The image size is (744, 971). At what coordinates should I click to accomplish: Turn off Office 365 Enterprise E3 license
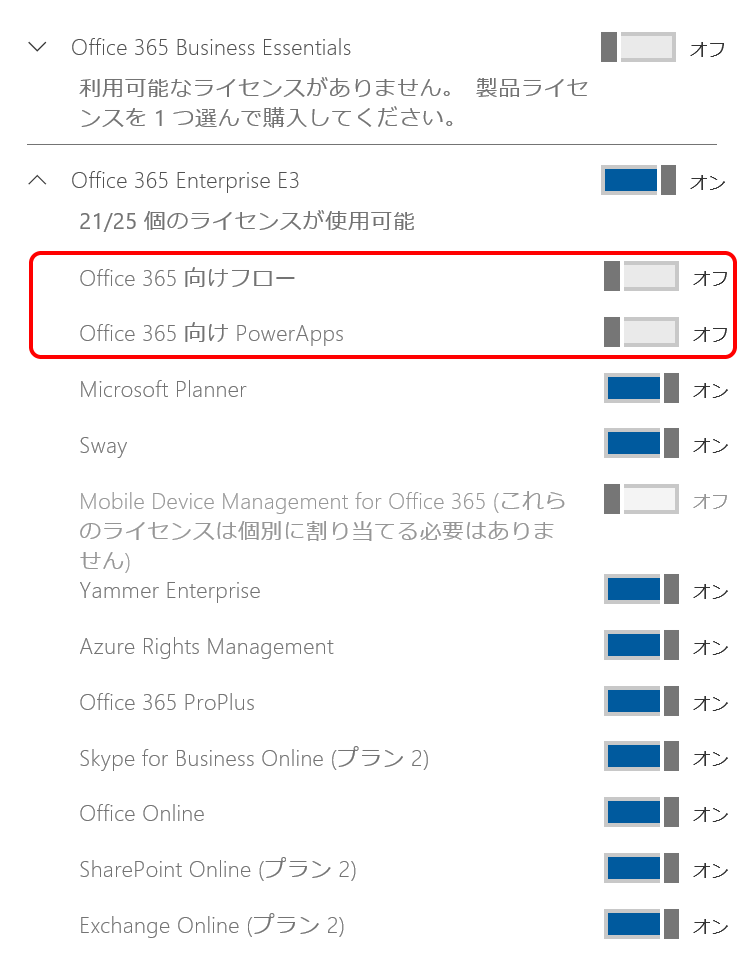pos(638,180)
